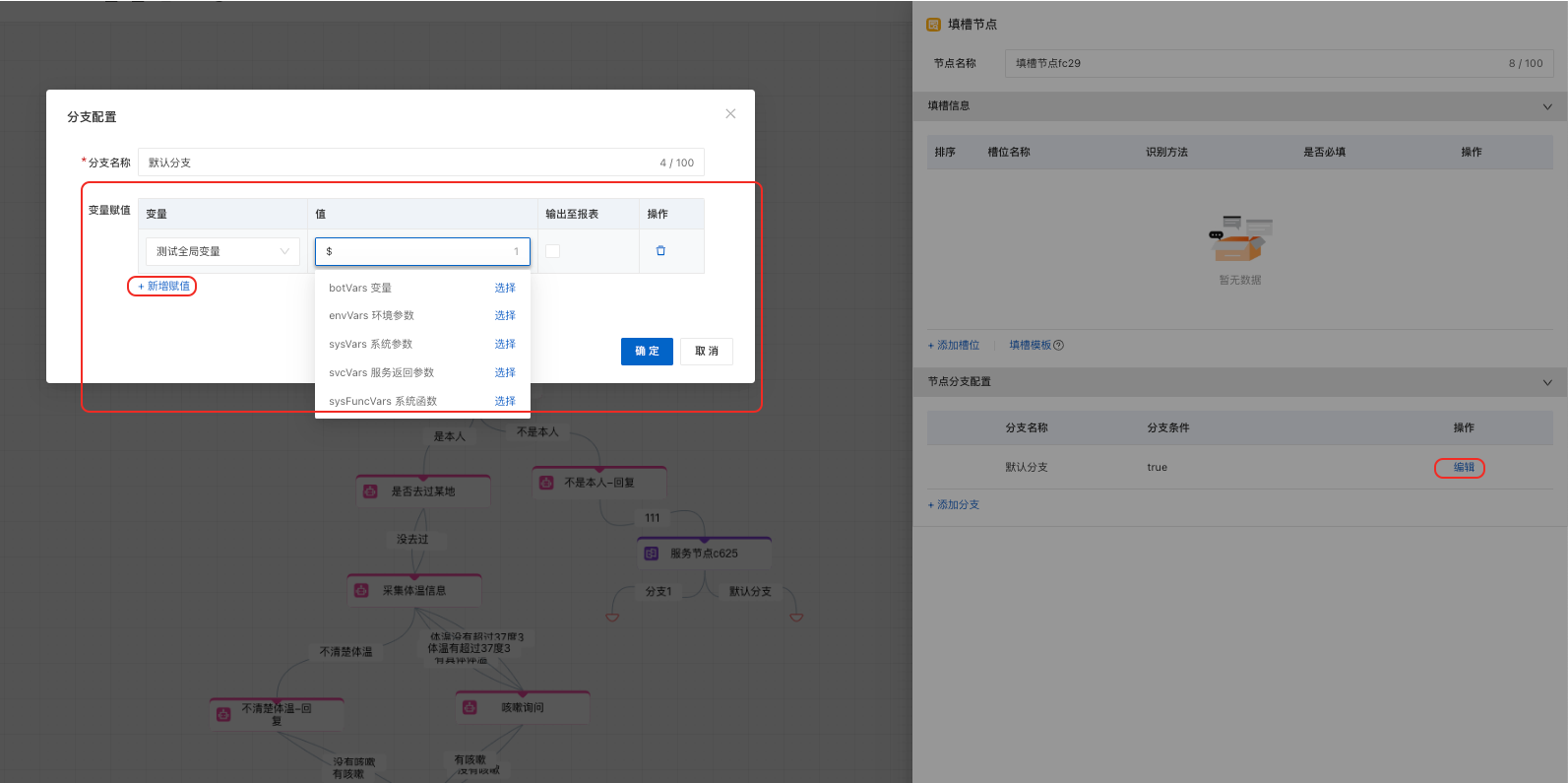Confirm the branch config with 确定
The height and width of the screenshot is (783, 1568).
tap(647, 352)
